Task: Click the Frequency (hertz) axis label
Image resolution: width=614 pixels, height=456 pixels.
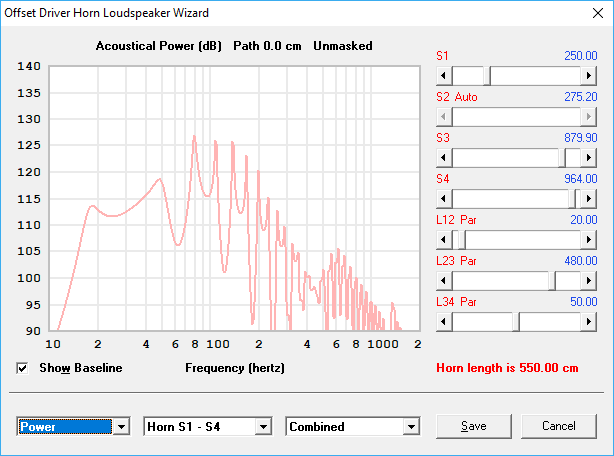Action: [235, 368]
